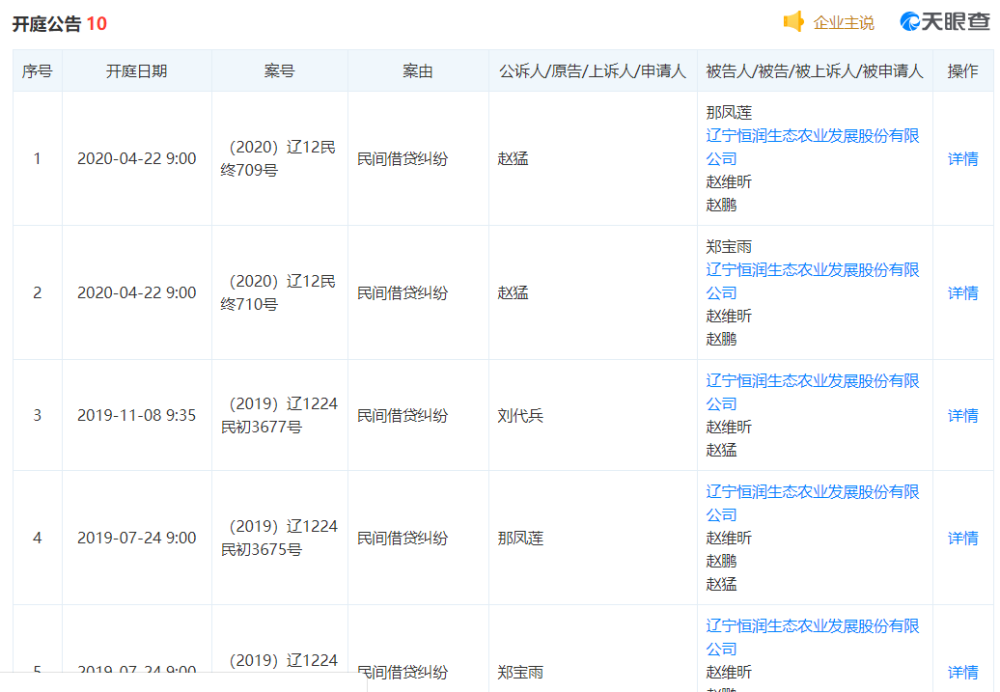Image resolution: width=1000 pixels, height=692 pixels.
Task: Select date 2020-04-22 9:00 in row 1
Action: (x=136, y=159)
